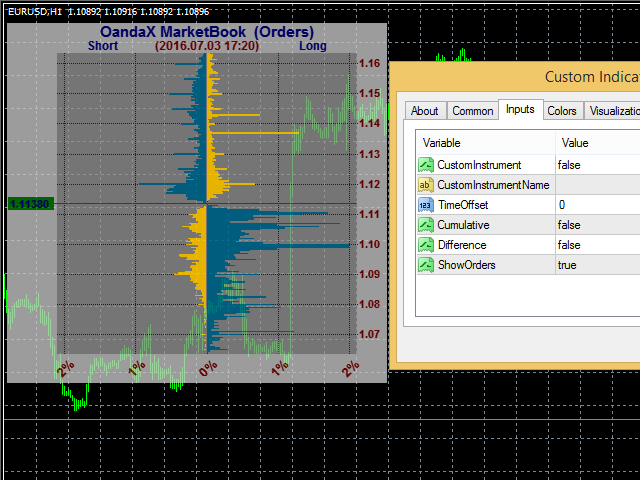Screen dimensions: 640x480
Task: Select the Inputs tab
Action: pyautogui.click(x=520, y=109)
